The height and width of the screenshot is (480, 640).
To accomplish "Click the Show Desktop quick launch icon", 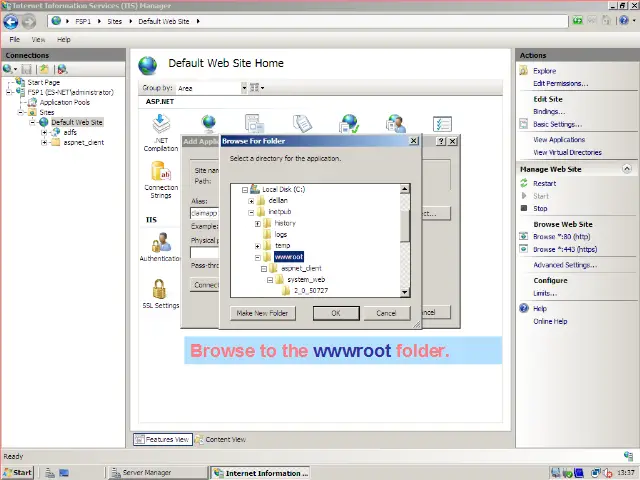I will (64, 473).
